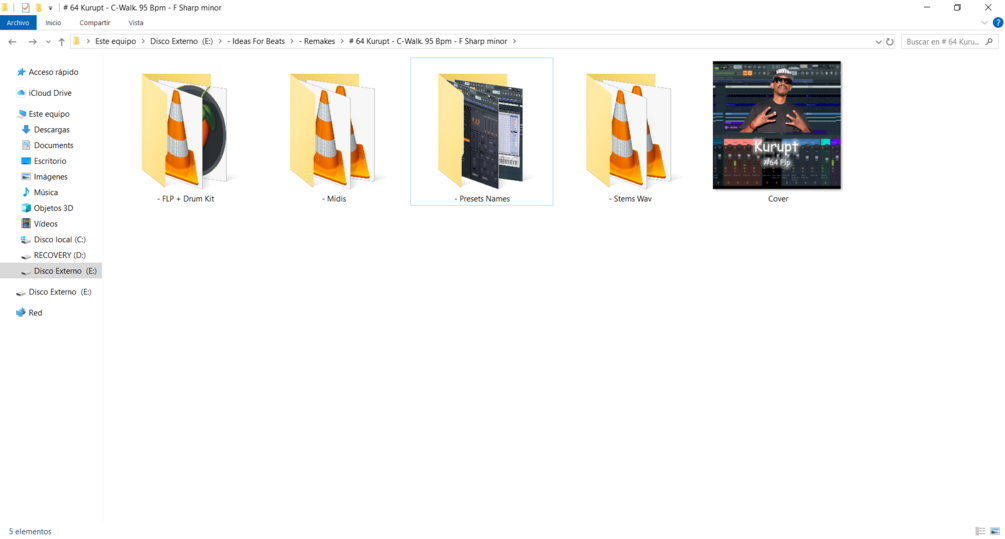The height and width of the screenshot is (539, 1005).
Task: Click the 'Cover' file name label
Action: pyautogui.click(x=778, y=199)
